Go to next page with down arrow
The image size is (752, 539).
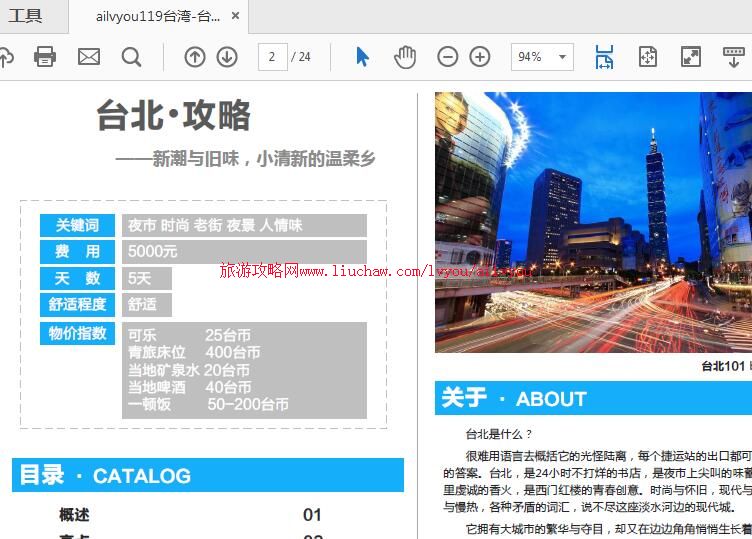(x=227, y=57)
